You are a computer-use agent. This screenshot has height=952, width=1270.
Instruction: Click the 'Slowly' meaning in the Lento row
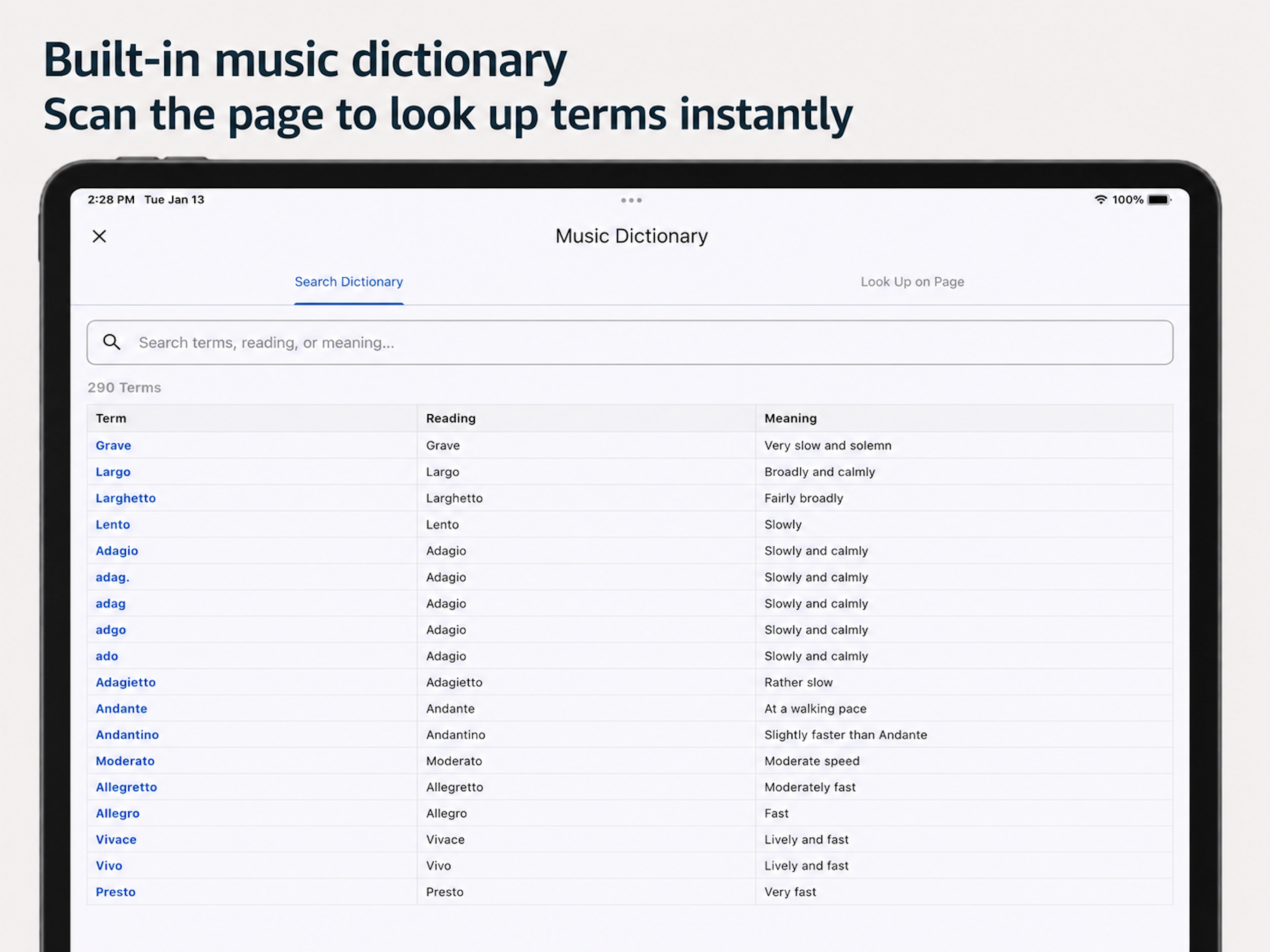783,524
